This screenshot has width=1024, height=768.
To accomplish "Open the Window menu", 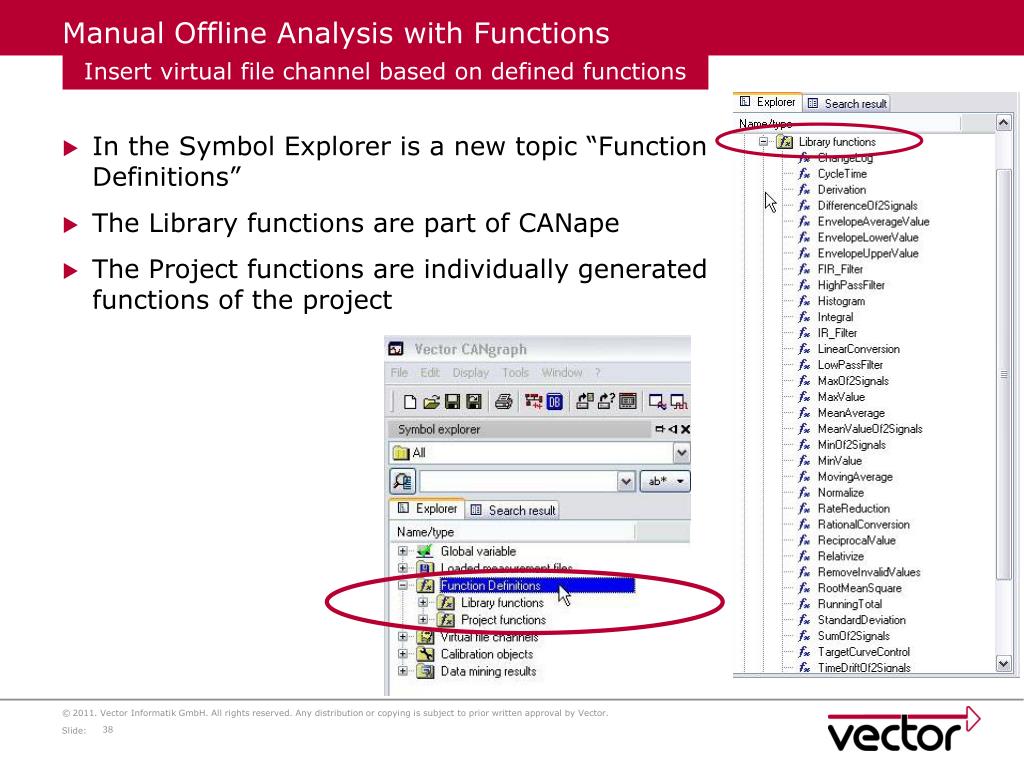I will [x=562, y=372].
